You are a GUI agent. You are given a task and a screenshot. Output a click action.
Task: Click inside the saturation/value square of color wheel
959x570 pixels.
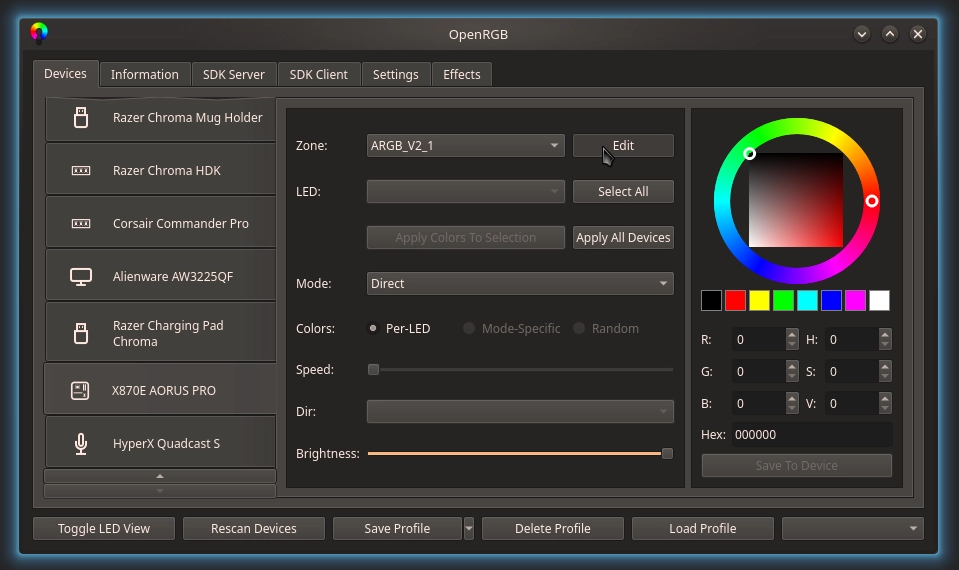[796, 200]
